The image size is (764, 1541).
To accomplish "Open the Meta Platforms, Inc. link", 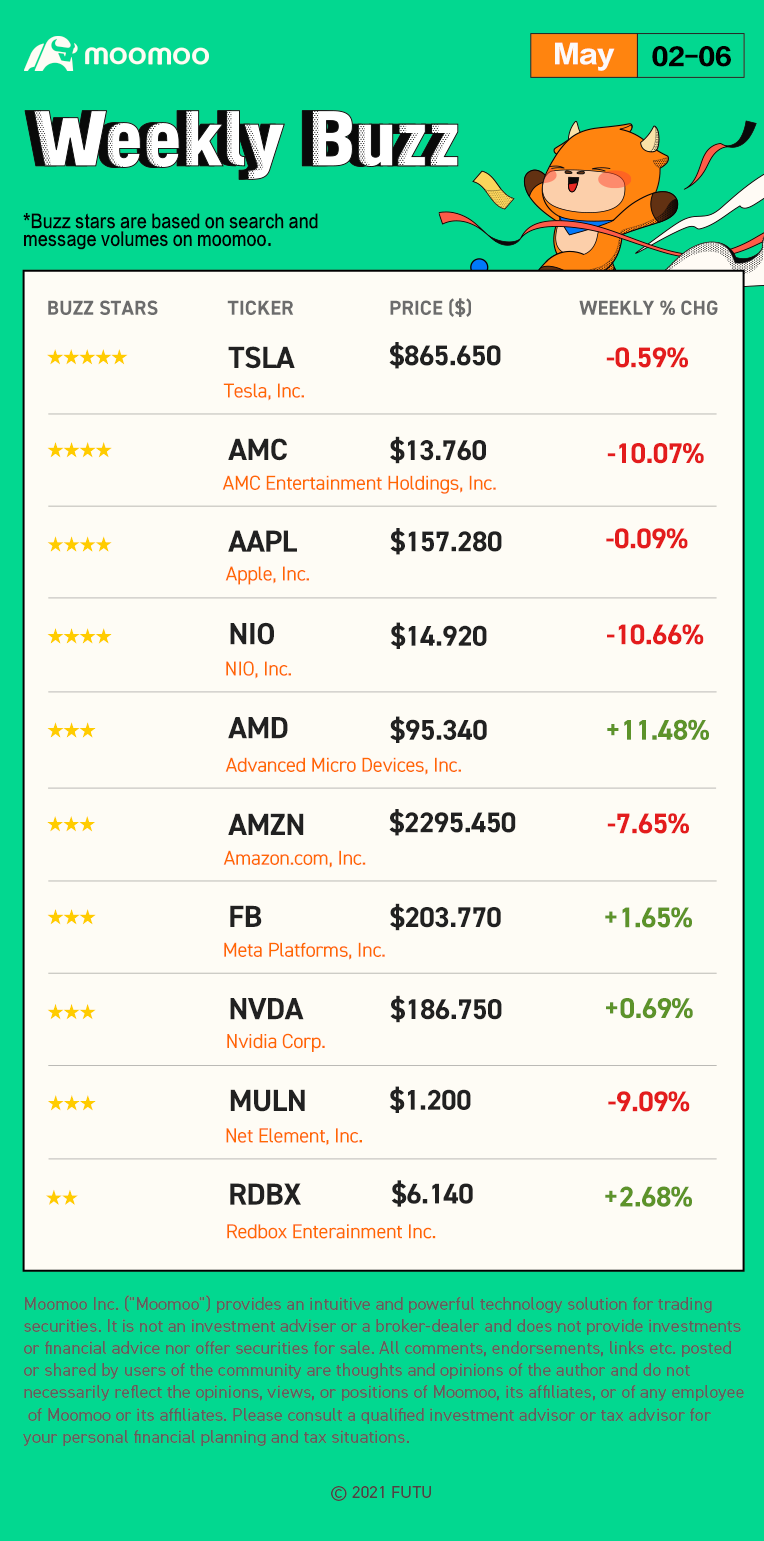I will (304, 950).
